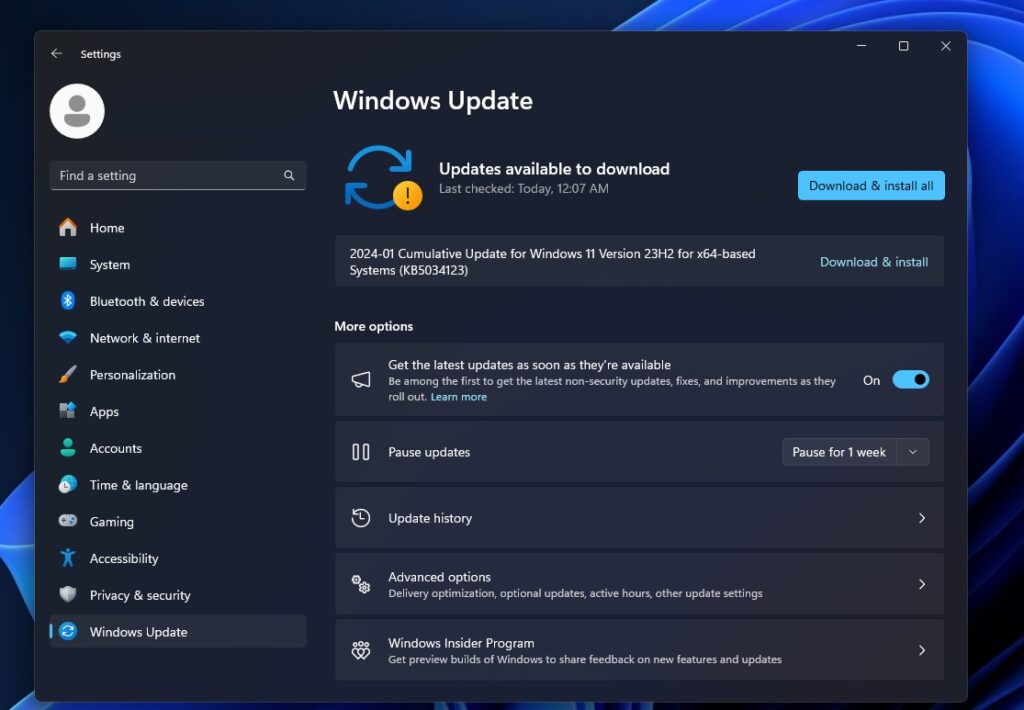1024x710 pixels.
Task: Click the Download & install all button
Action: click(x=870, y=185)
